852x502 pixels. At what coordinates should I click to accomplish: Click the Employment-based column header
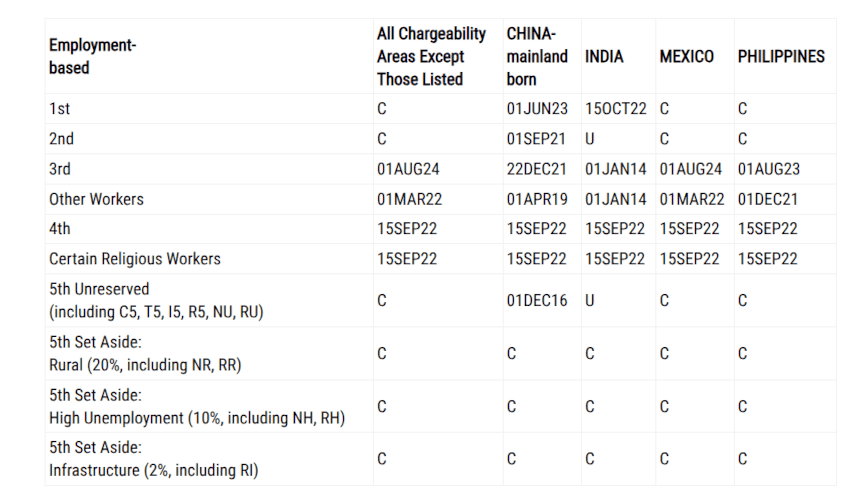(93, 56)
